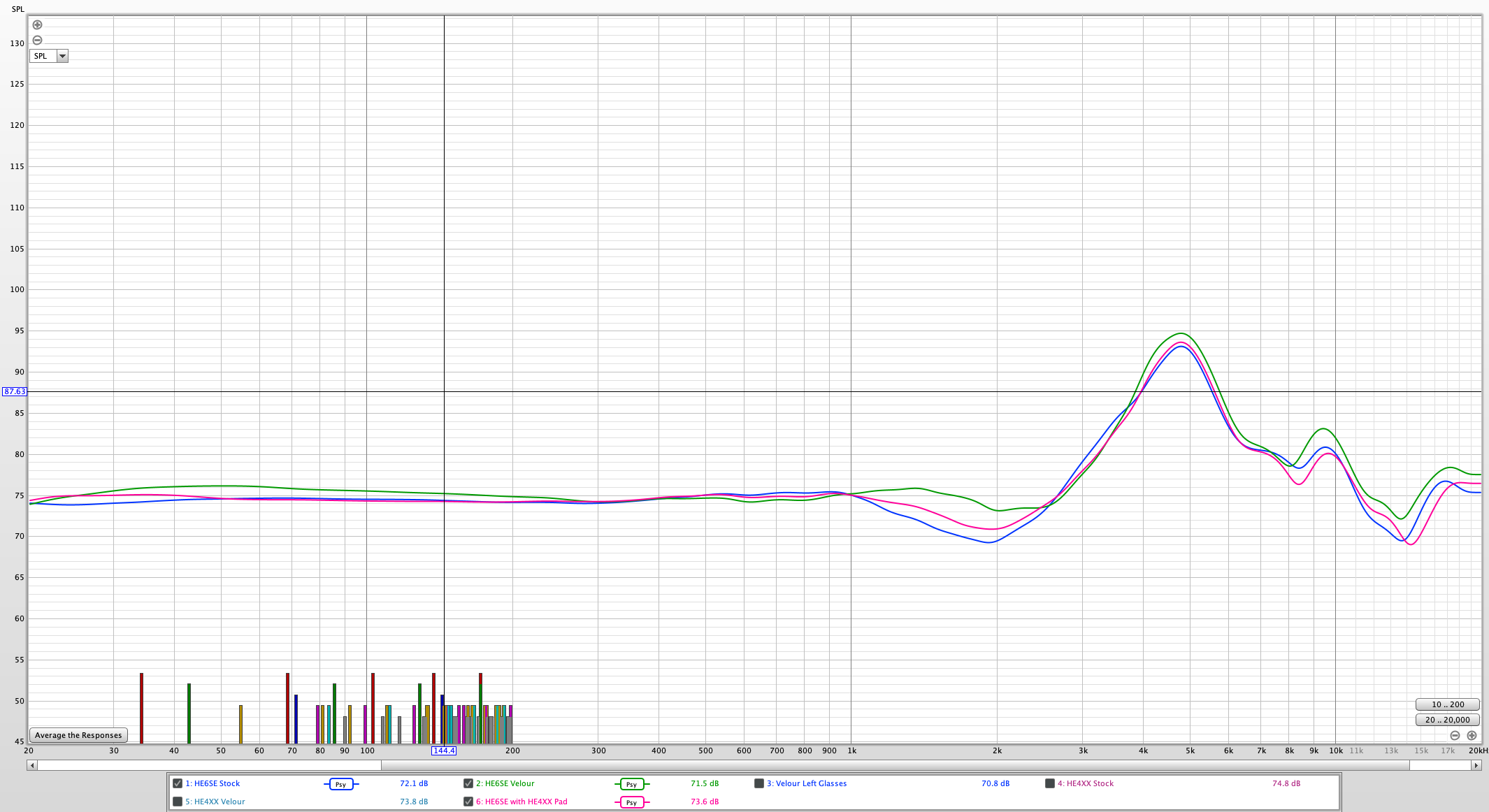Click the zoom-out icon below top-left plus
1489x812 pixels.
click(x=38, y=41)
